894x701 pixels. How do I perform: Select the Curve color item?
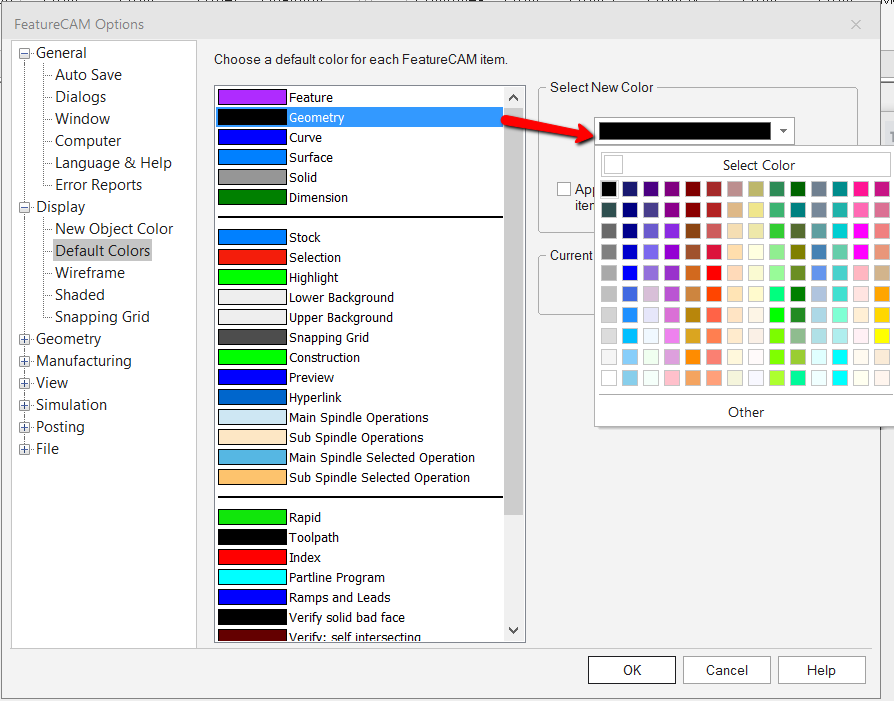[x=360, y=137]
